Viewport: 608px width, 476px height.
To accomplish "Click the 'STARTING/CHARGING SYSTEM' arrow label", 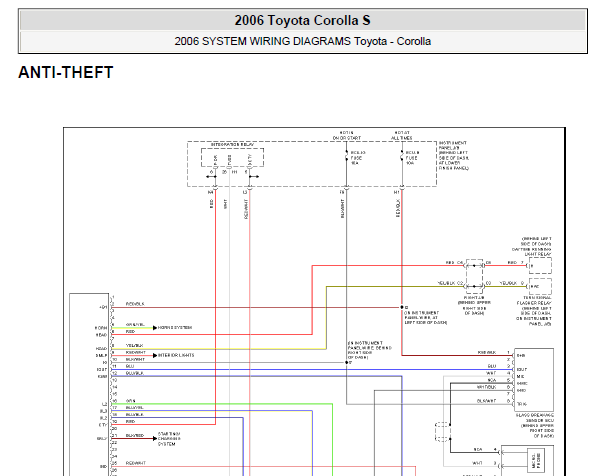I will click(169, 439).
